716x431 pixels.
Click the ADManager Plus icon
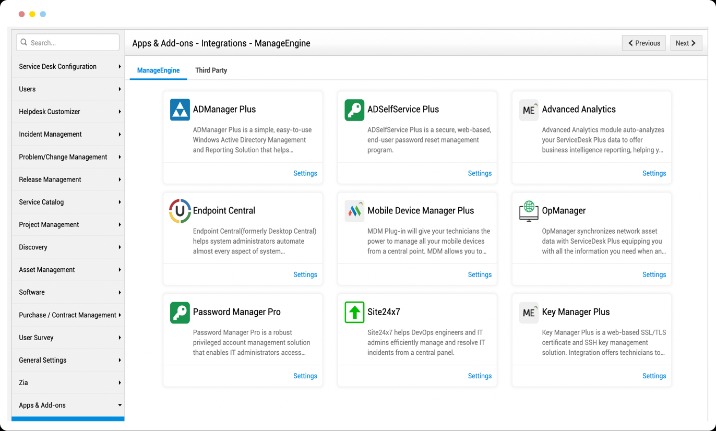(180, 110)
